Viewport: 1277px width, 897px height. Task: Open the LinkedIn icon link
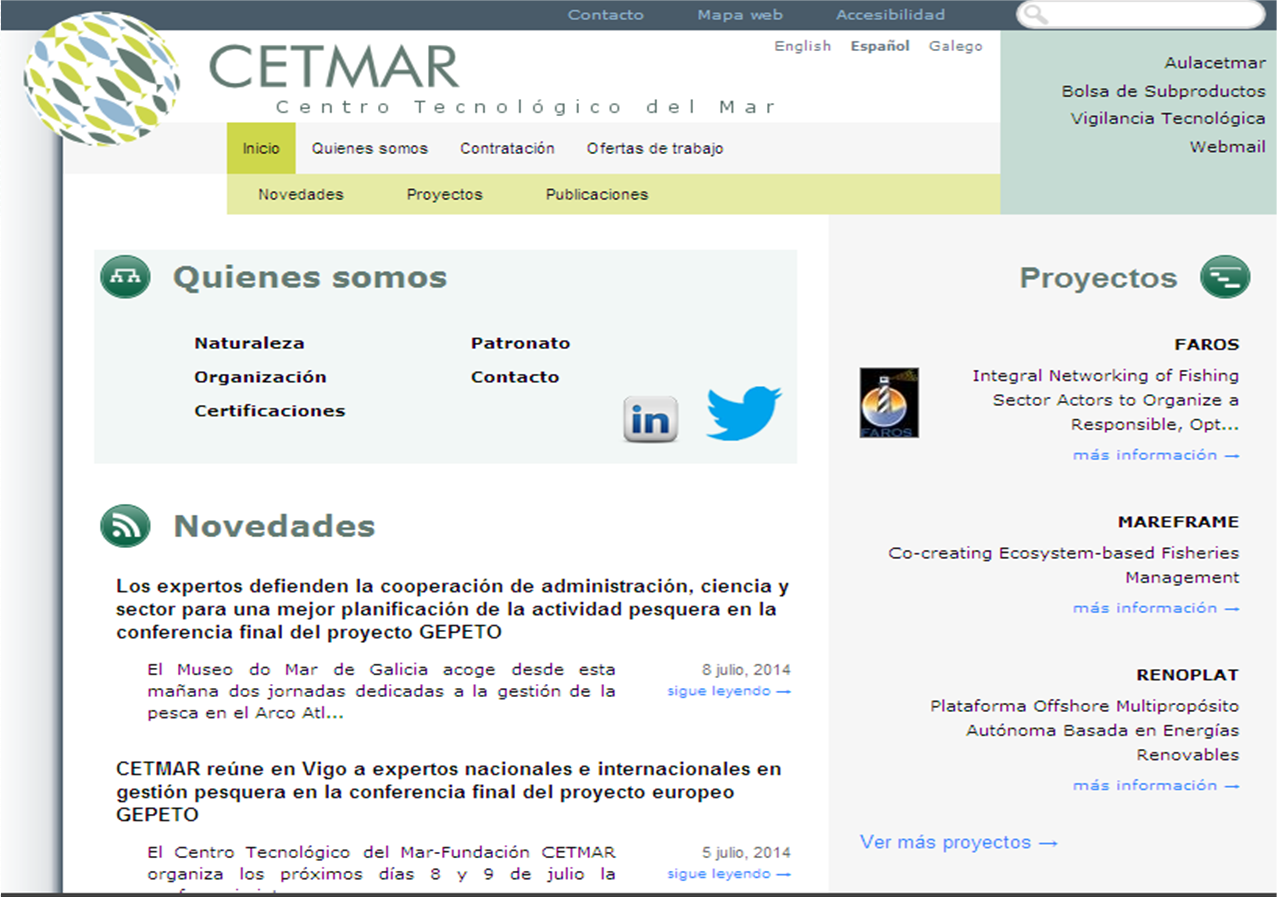click(x=650, y=418)
